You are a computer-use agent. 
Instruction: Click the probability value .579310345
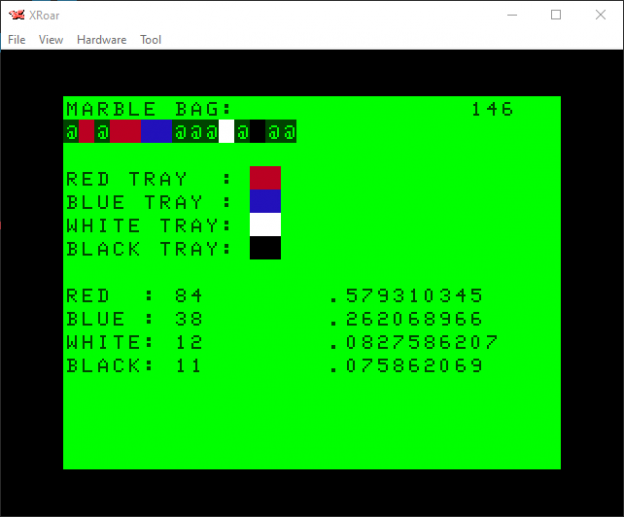406,296
